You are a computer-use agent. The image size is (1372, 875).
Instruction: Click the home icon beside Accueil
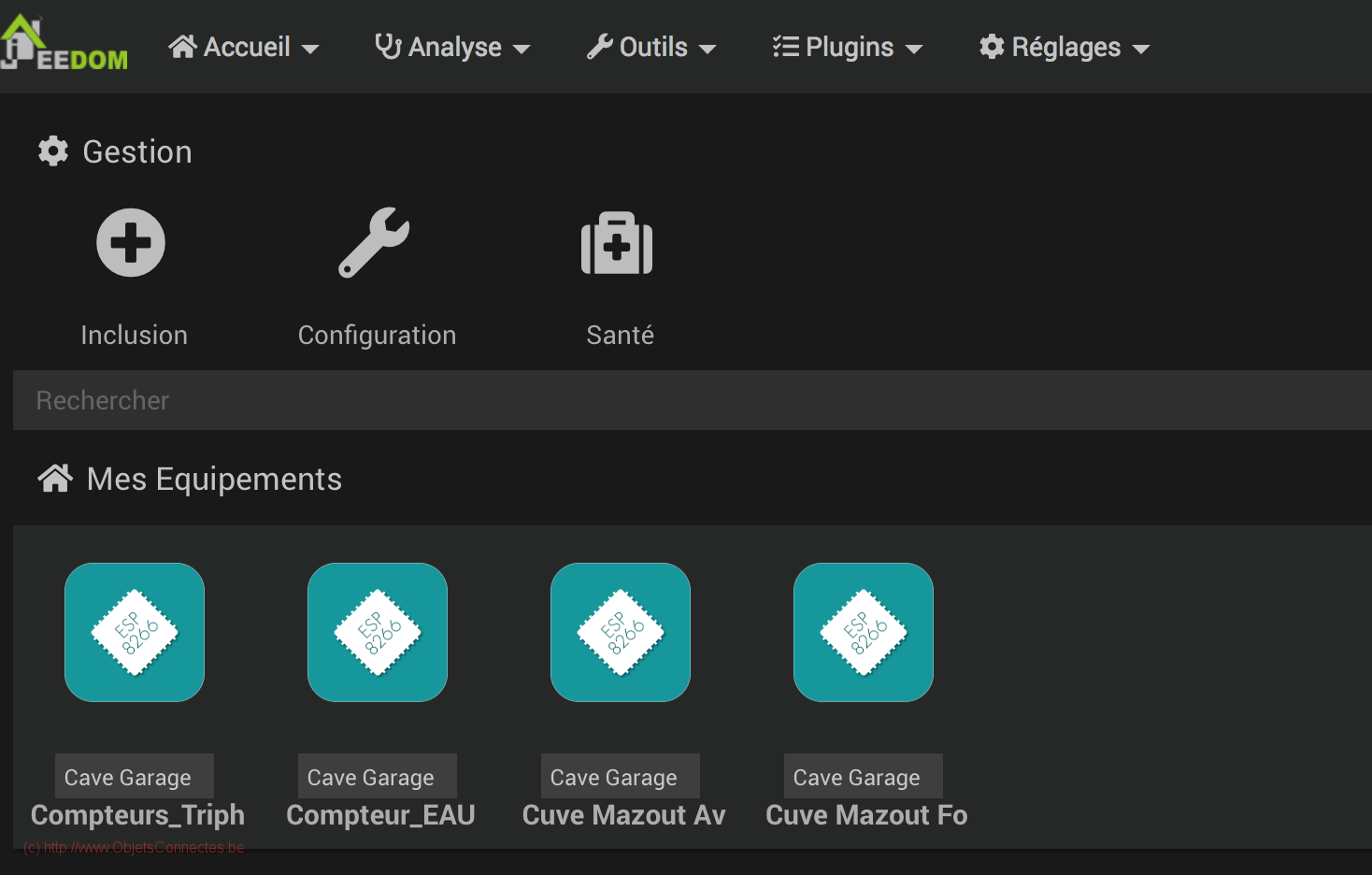(x=183, y=46)
